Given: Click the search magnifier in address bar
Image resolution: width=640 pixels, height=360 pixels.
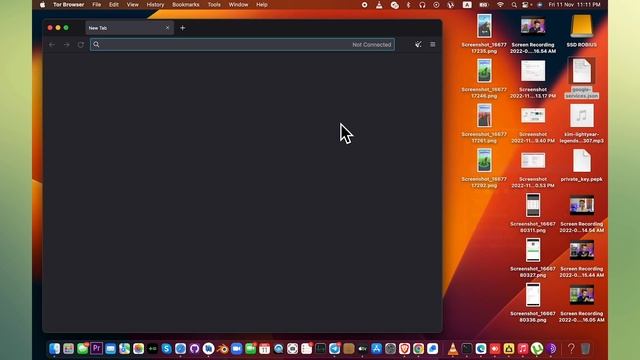Looking at the screenshot, I should pyautogui.click(x=96, y=44).
